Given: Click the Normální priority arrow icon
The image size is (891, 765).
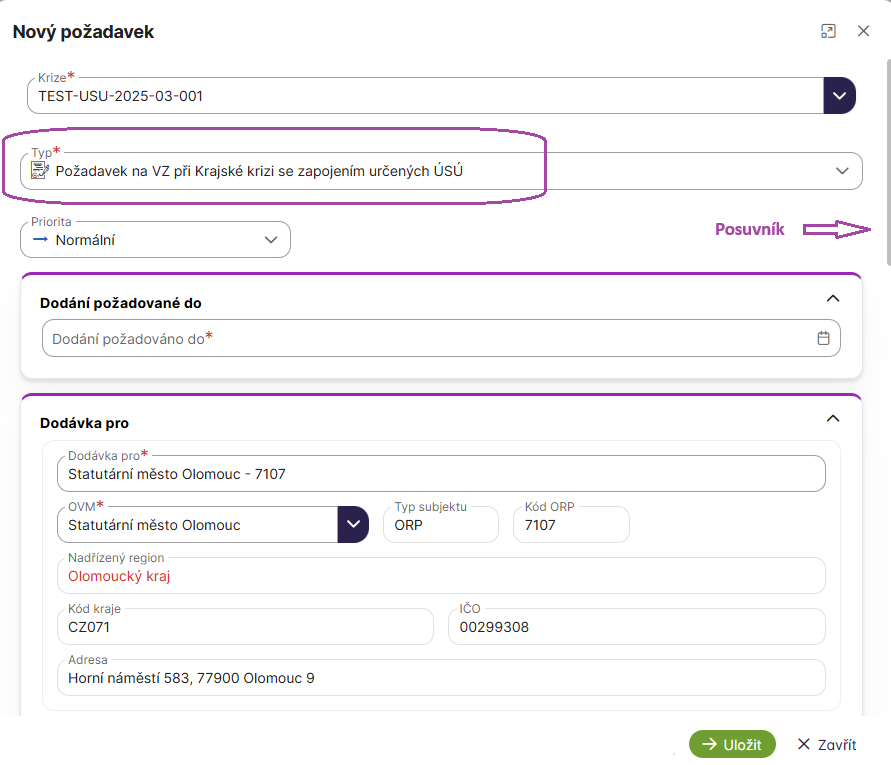Looking at the screenshot, I should (40, 240).
